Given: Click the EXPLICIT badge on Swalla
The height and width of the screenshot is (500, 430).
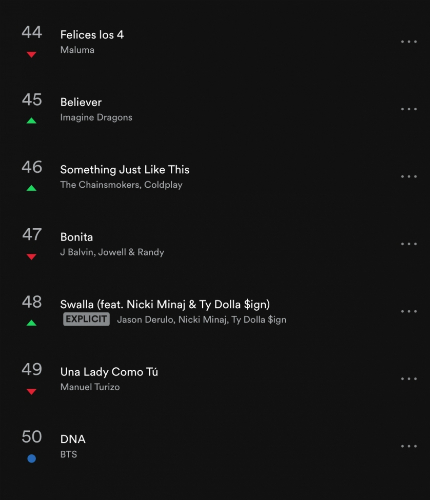Looking at the screenshot, I should (x=86, y=319).
